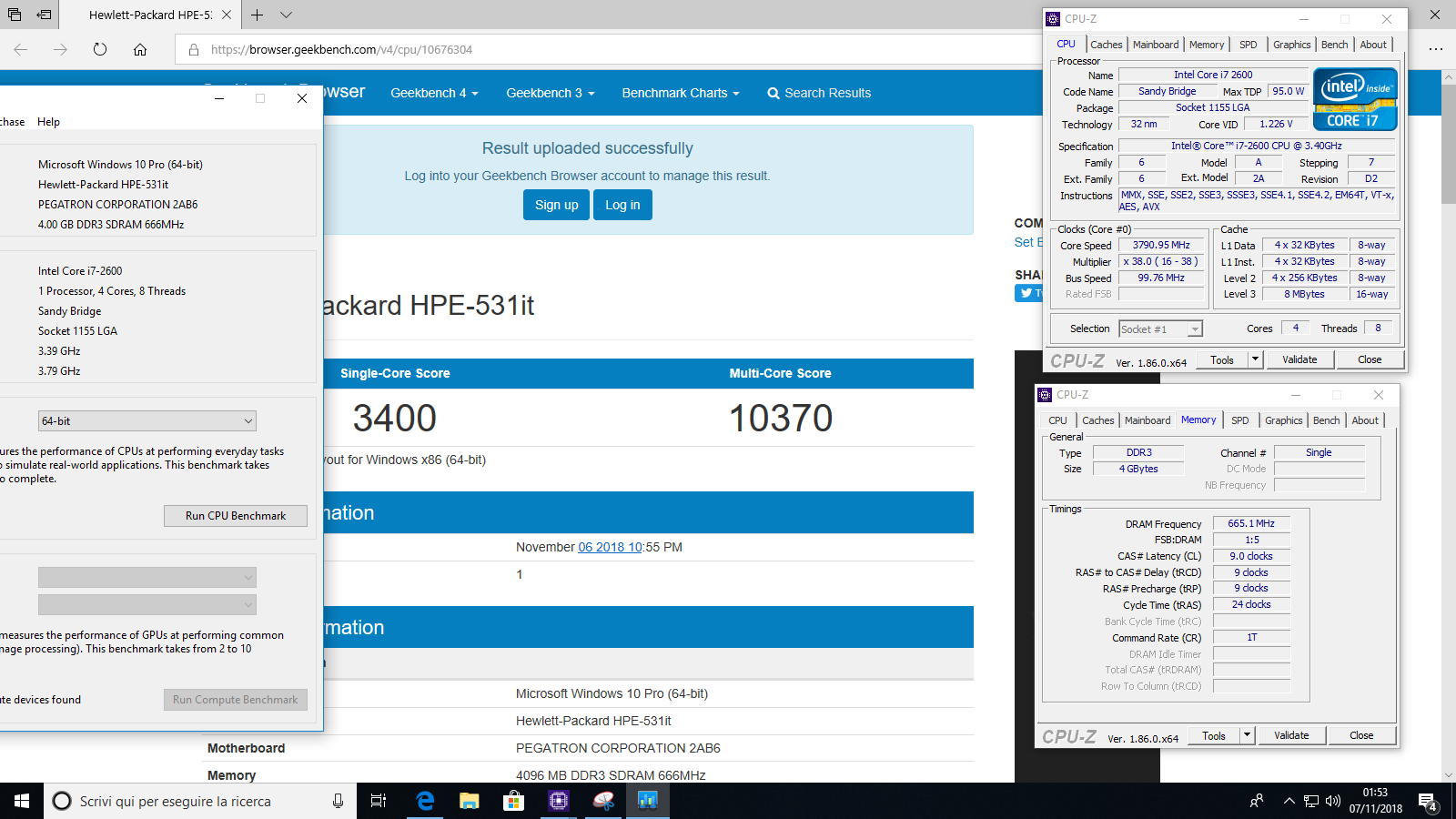Click Validate in bottom CPU-Z window
This screenshot has width=1456, height=819.
pos(1291,735)
